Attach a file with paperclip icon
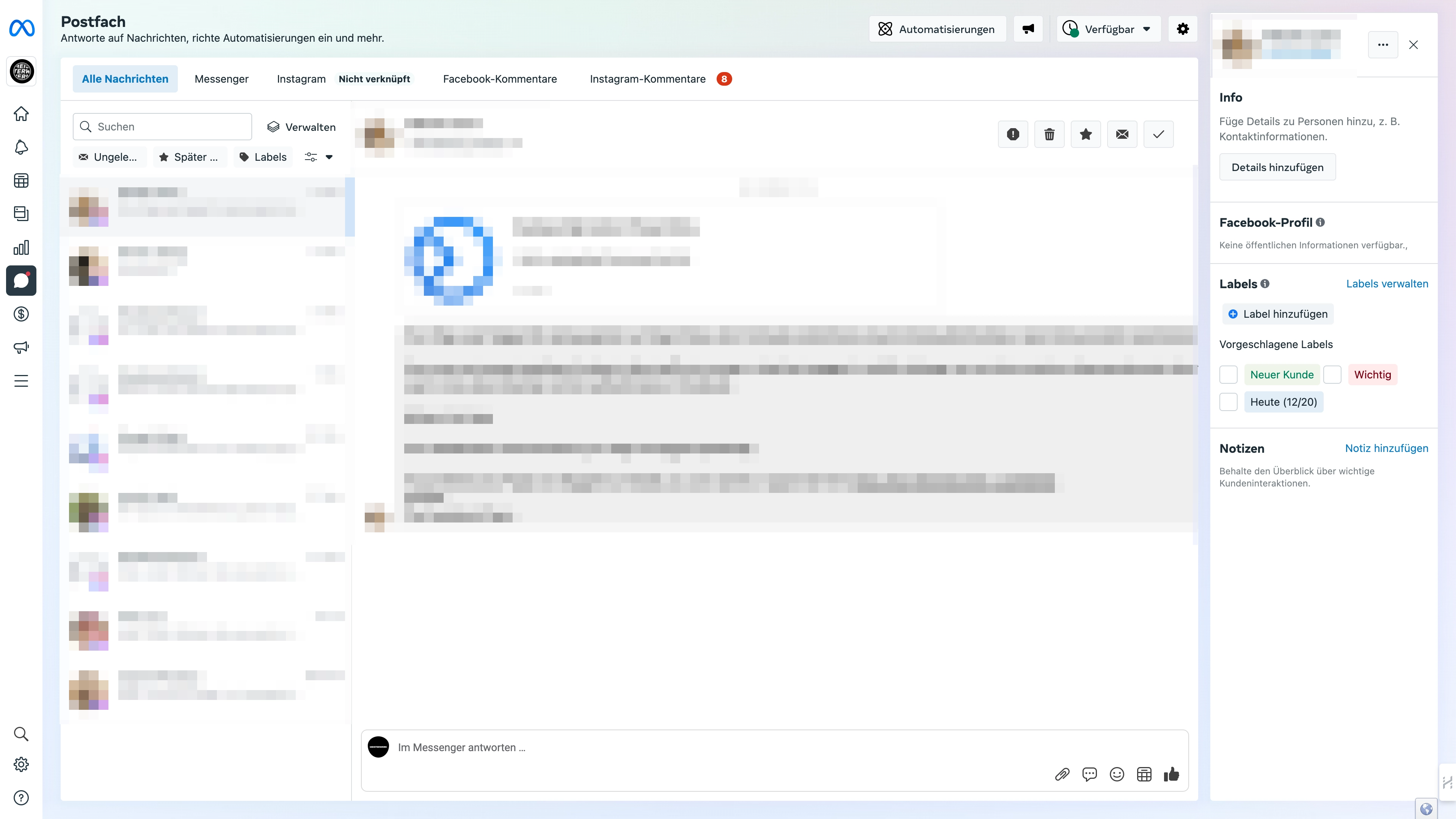This screenshot has height=819, width=1456. pos(1062,774)
